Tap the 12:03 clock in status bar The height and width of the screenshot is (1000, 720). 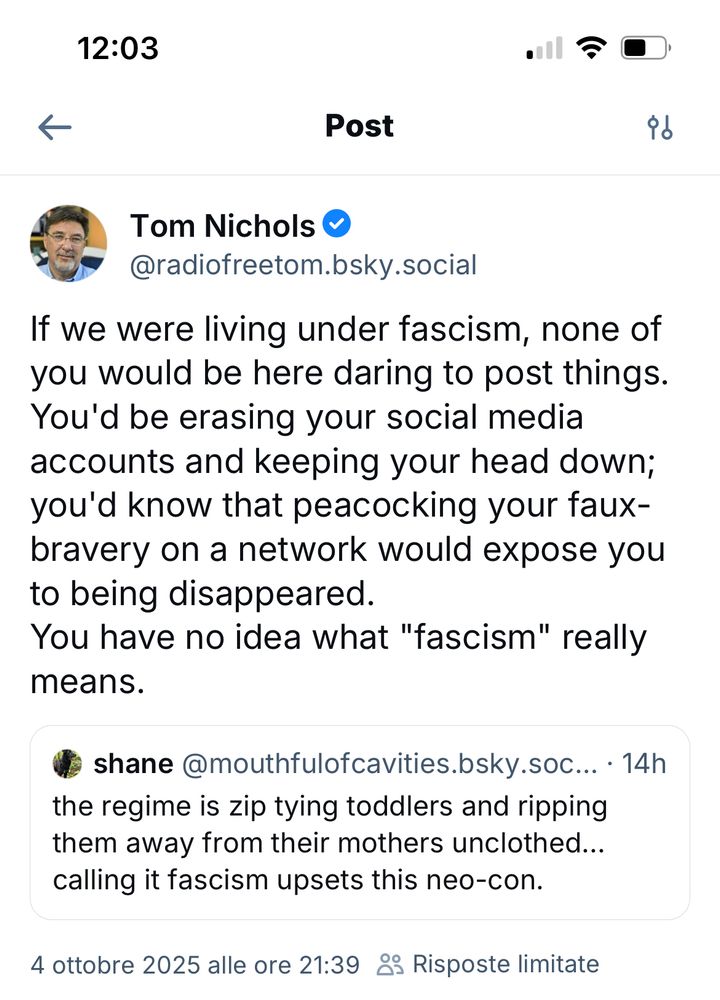(118, 48)
